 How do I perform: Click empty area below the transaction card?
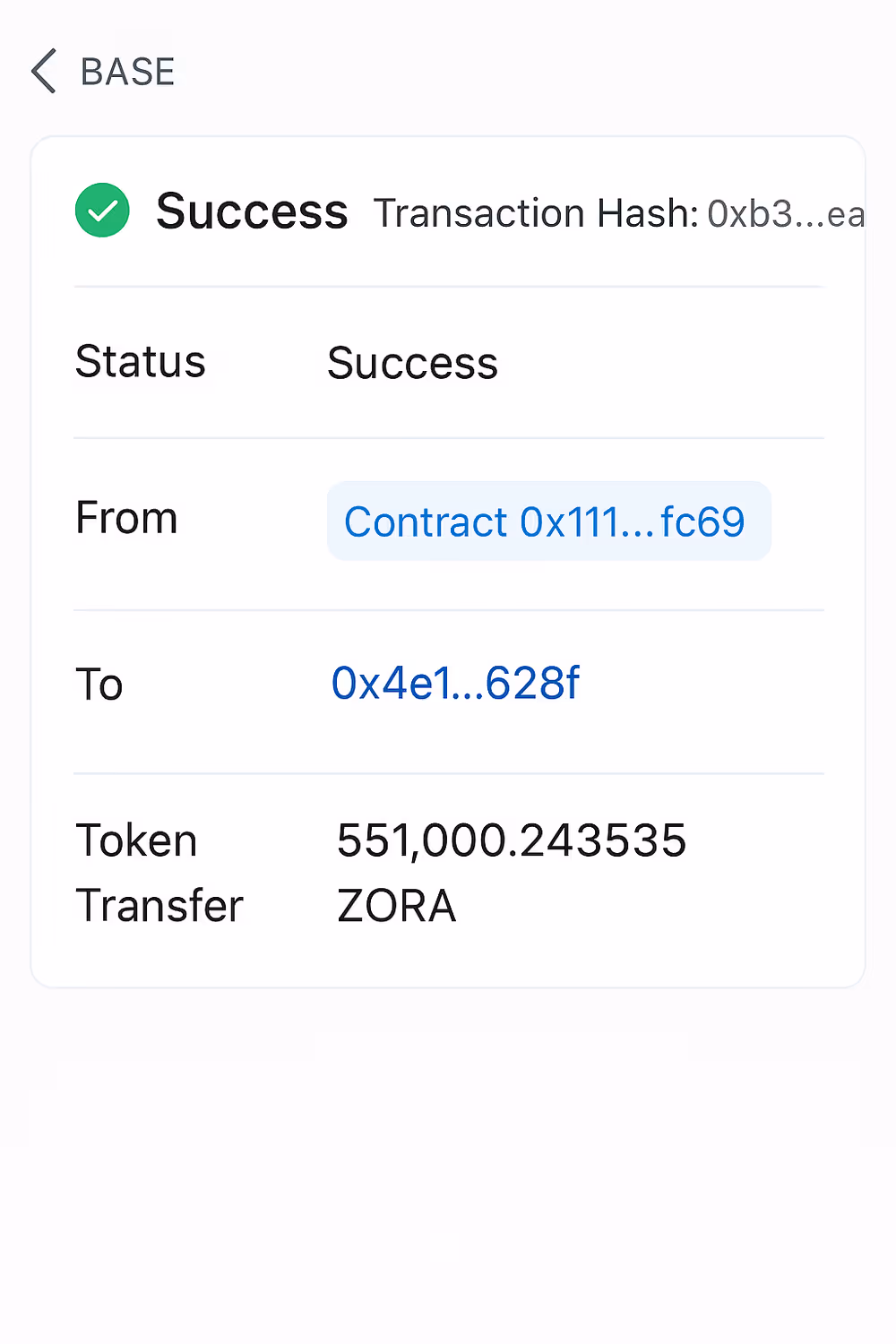point(448,1165)
